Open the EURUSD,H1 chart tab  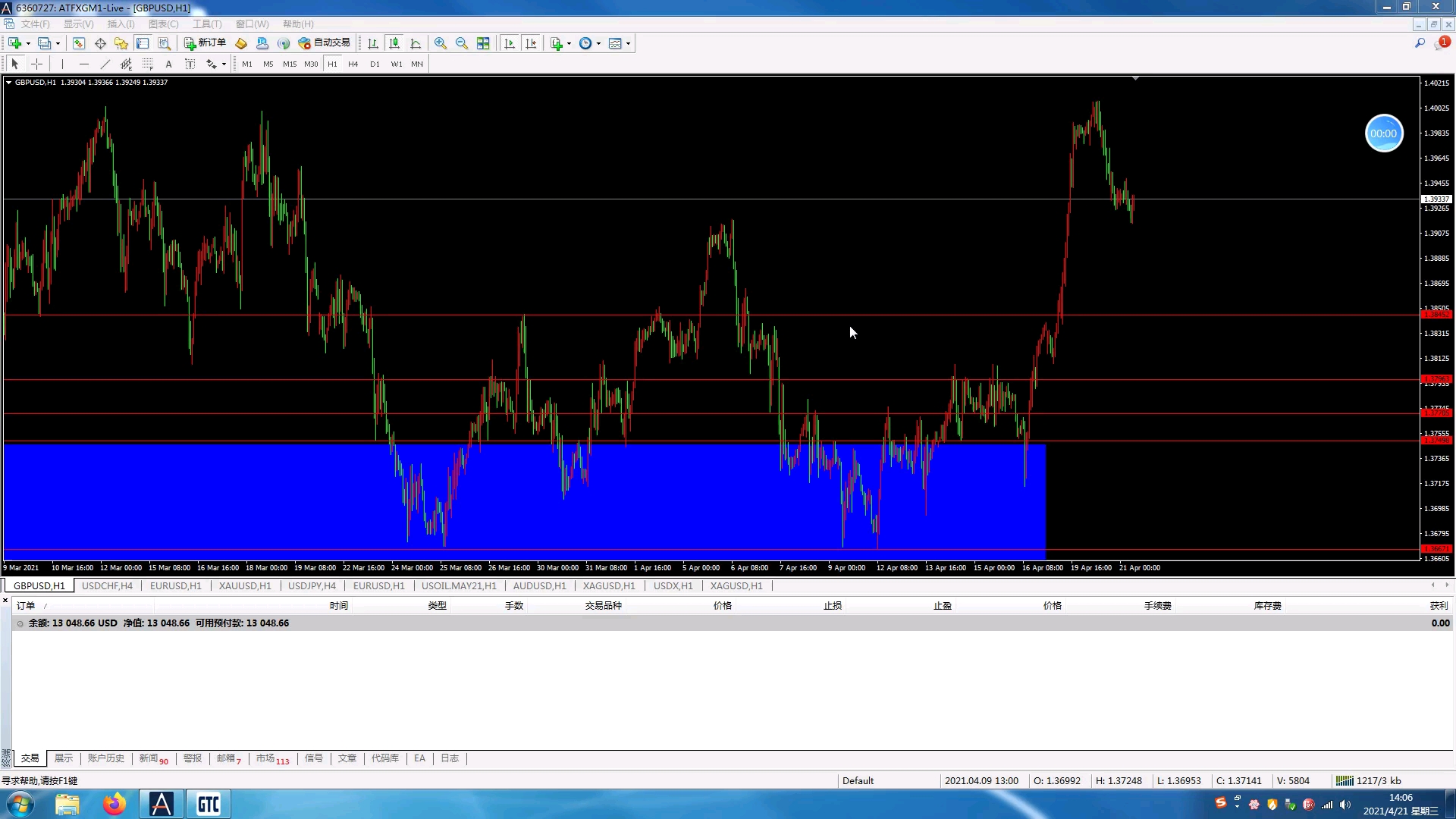click(175, 585)
